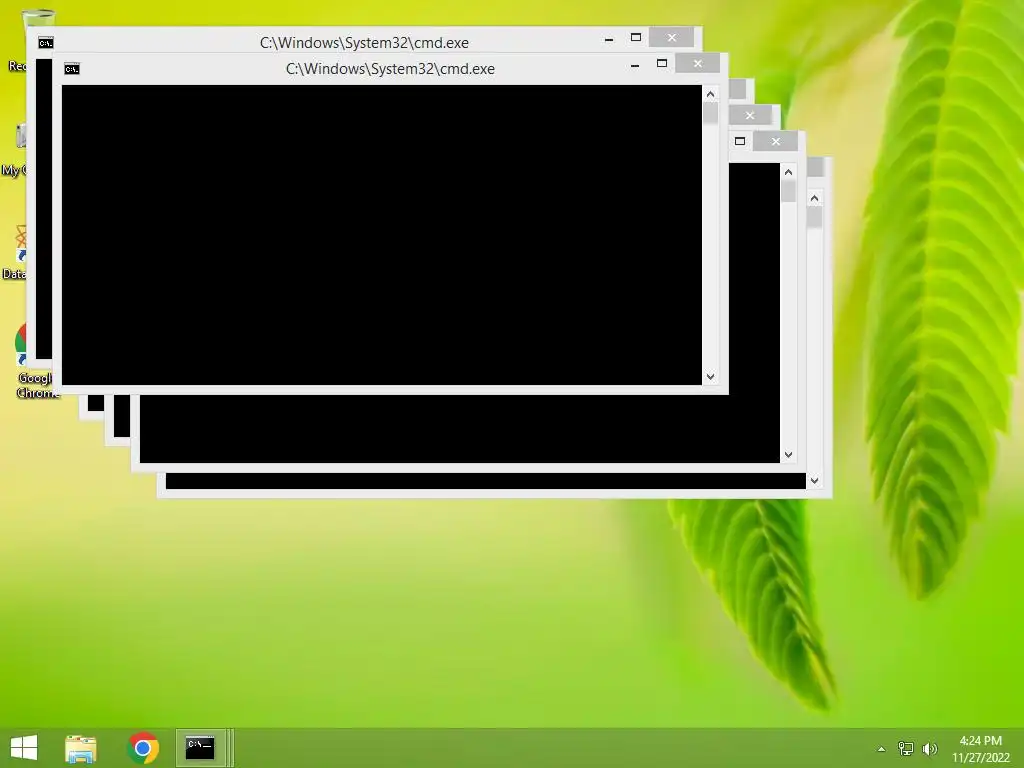Minimize the front cmd.exe window

(635, 65)
